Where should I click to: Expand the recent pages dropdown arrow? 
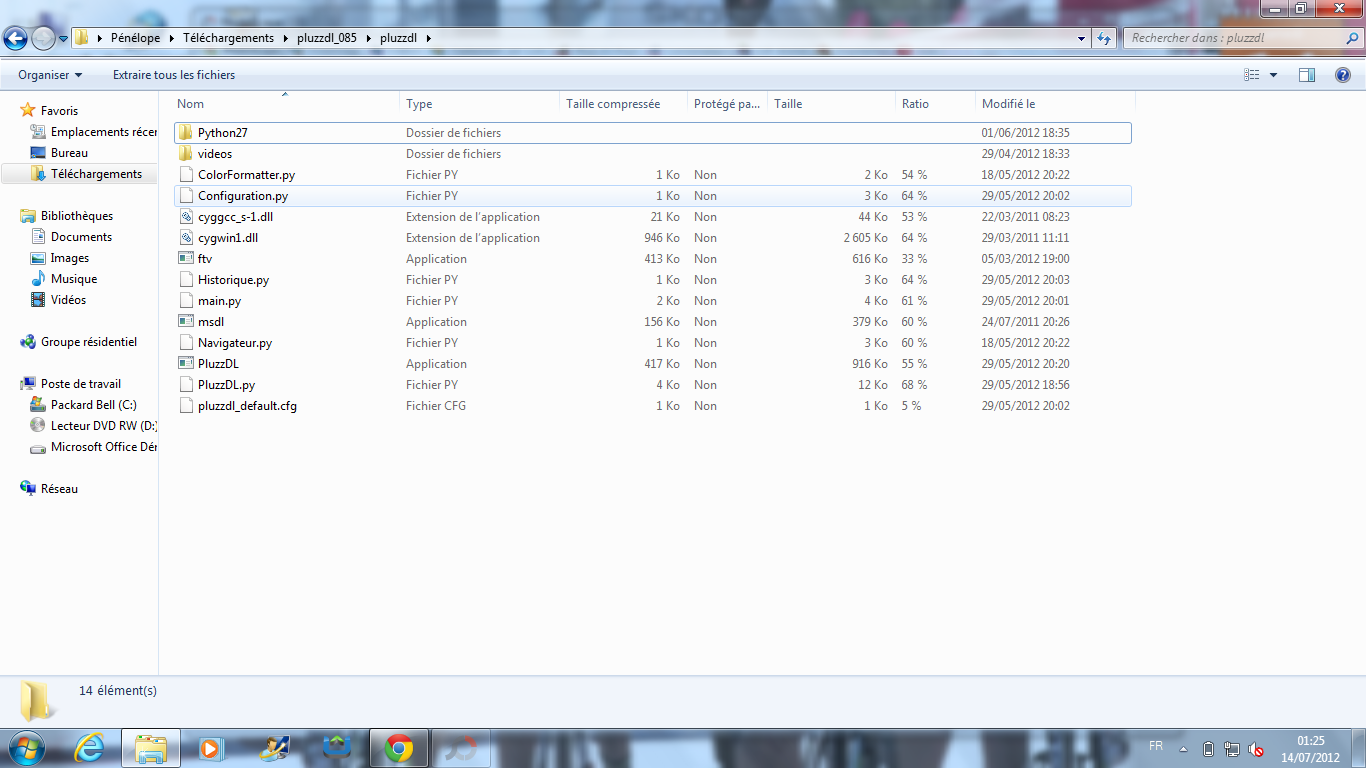[64, 39]
